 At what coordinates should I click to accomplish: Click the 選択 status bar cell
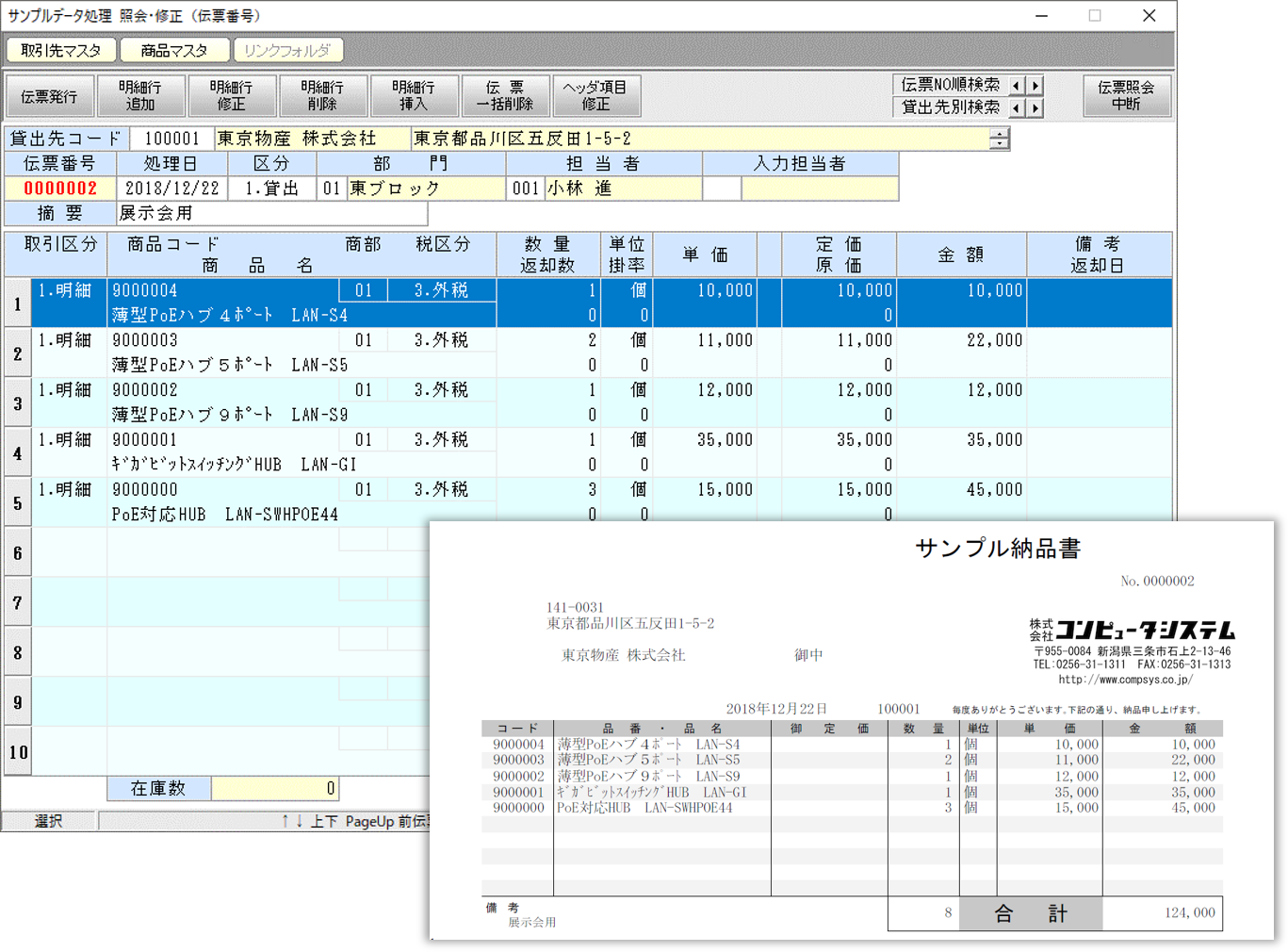coord(48,821)
